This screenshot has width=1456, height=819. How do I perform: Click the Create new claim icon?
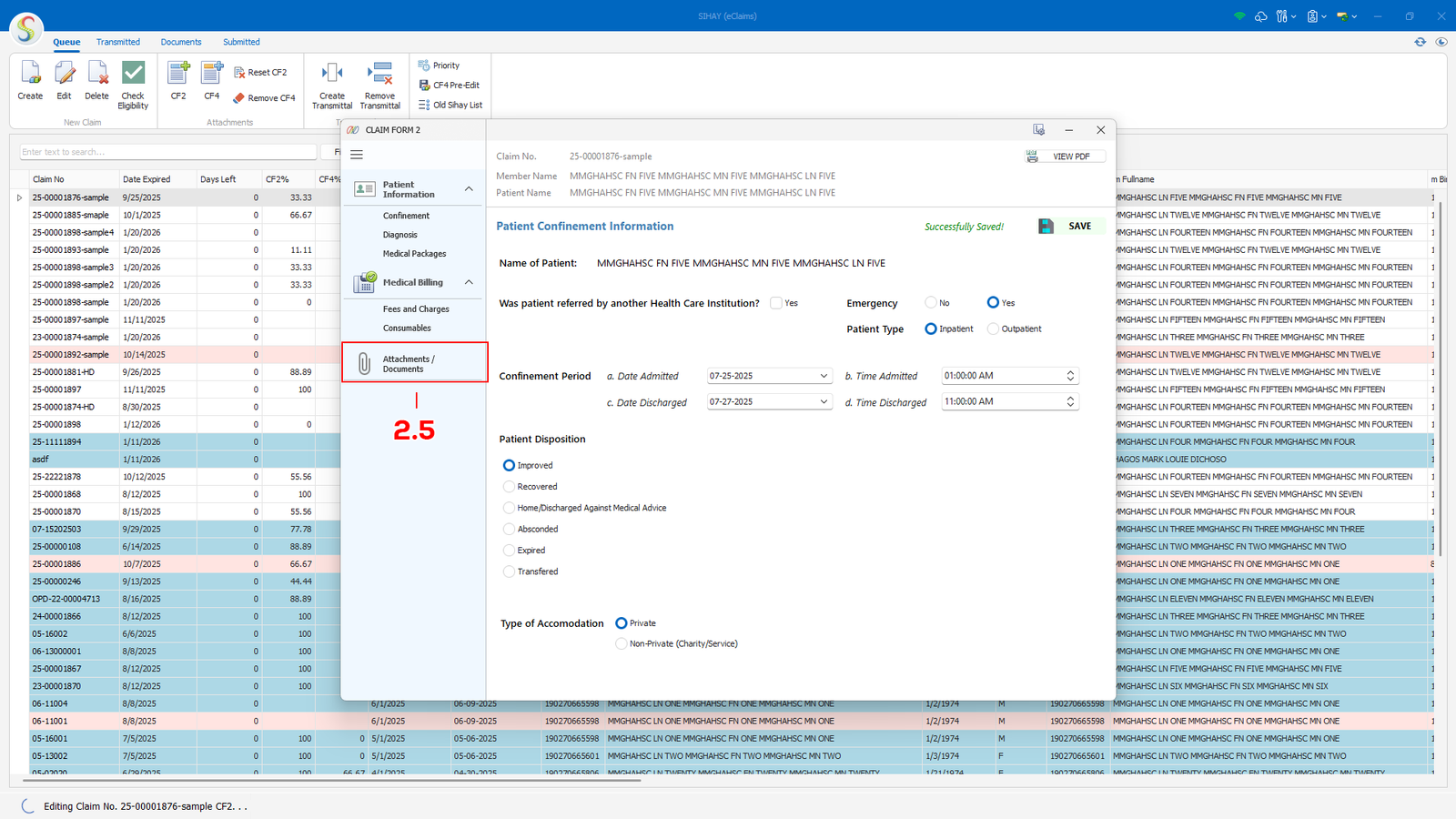[30, 79]
